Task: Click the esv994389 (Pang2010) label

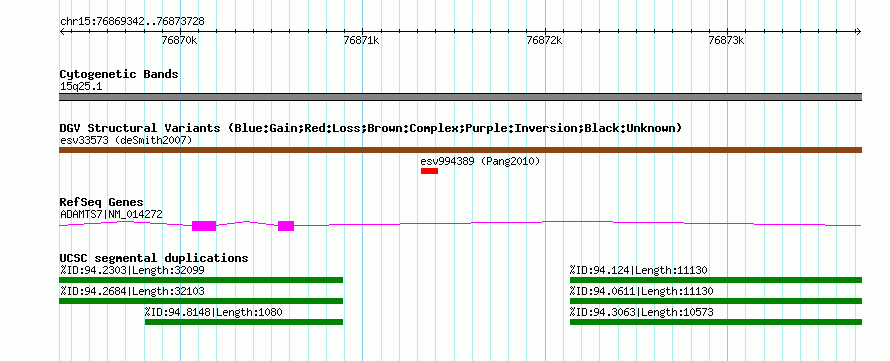Action: (480, 161)
